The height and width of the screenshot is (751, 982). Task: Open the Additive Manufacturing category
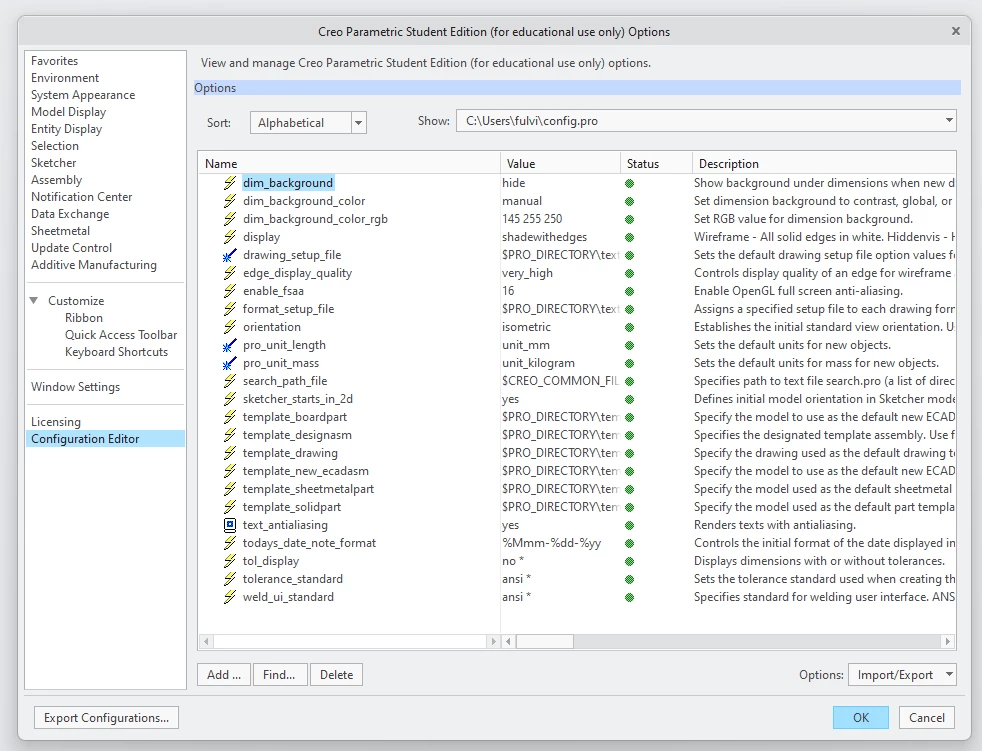pyautogui.click(x=94, y=265)
